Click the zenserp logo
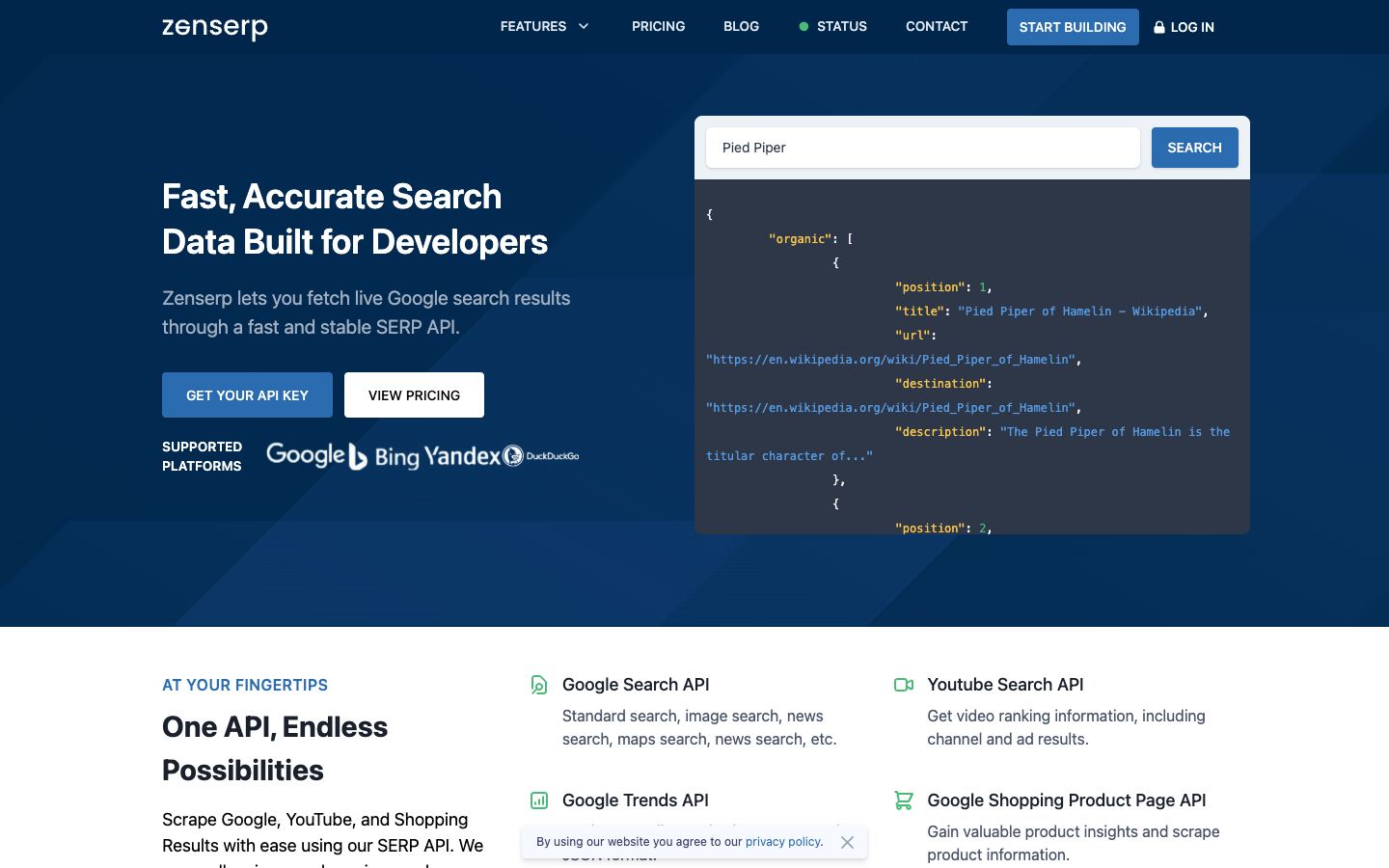 pyautogui.click(x=215, y=28)
